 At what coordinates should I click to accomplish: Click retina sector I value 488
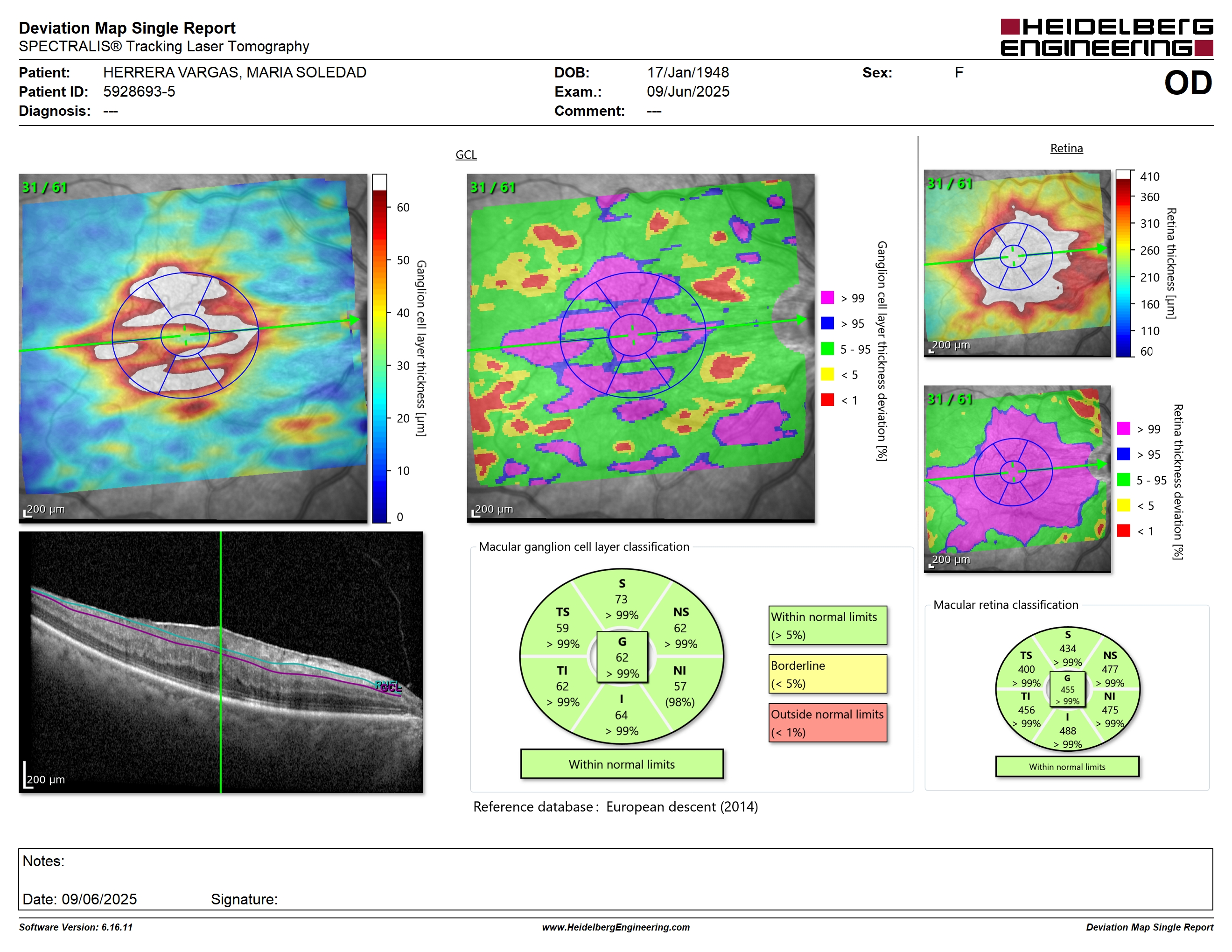pyautogui.click(x=1067, y=730)
